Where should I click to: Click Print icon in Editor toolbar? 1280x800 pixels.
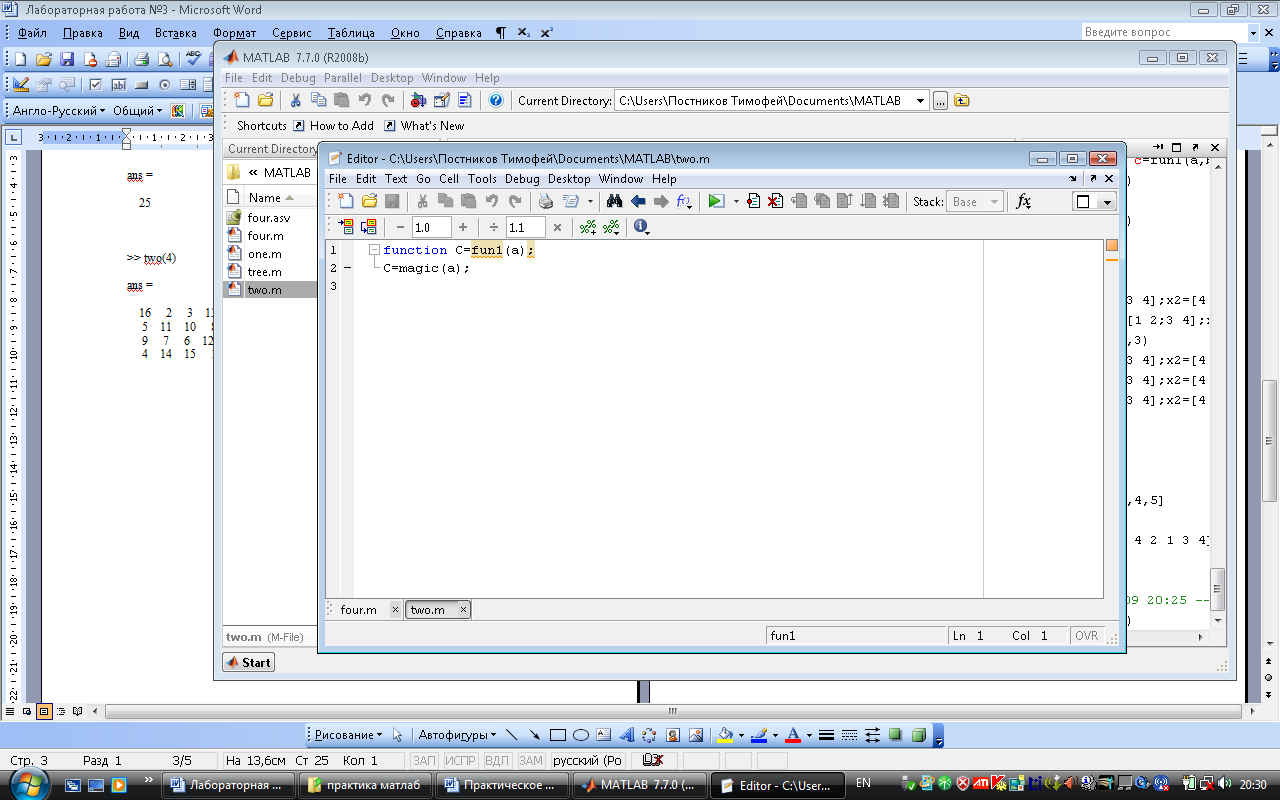(546, 201)
